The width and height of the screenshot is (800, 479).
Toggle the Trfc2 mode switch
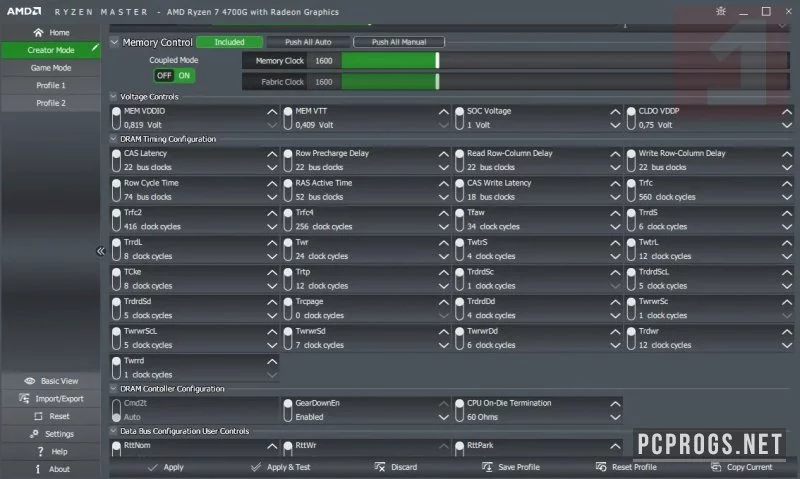click(x=116, y=219)
